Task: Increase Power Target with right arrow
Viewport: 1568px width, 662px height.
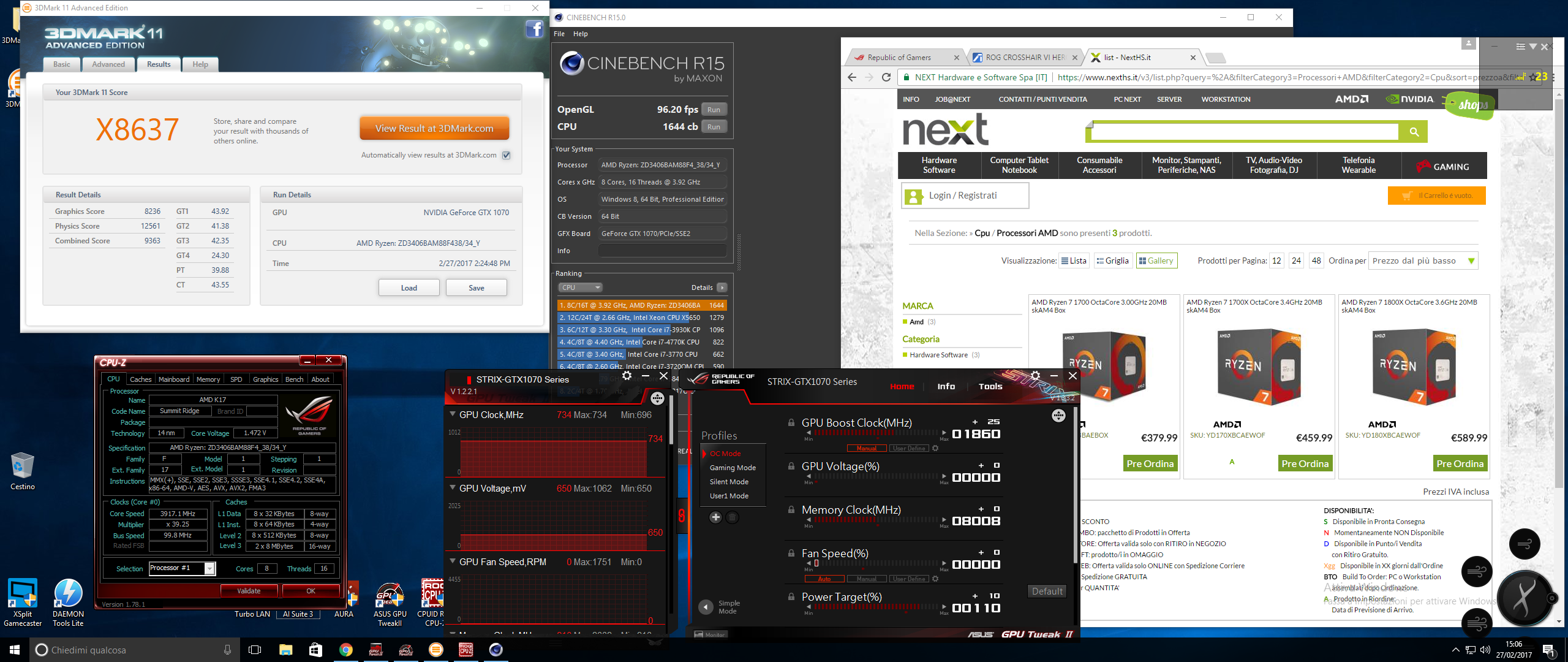Action: tap(944, 607)
